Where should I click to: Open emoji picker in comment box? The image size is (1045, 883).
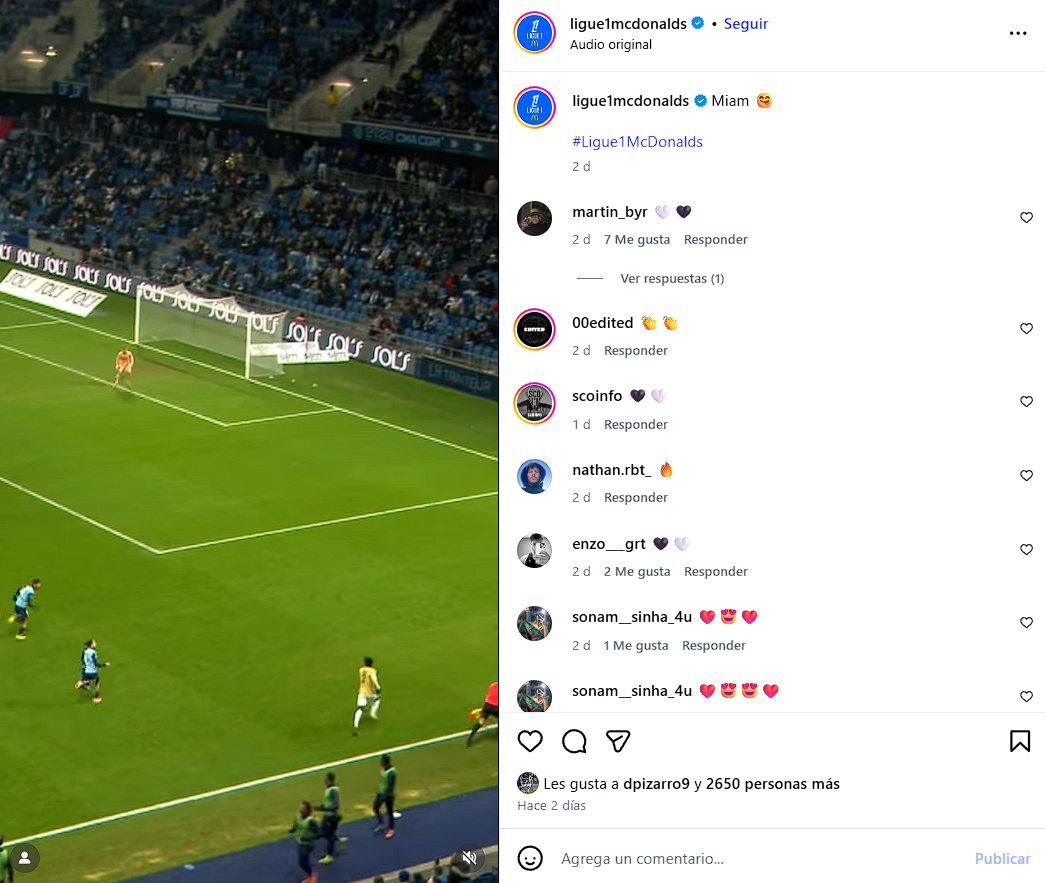(x=530, y=858)
